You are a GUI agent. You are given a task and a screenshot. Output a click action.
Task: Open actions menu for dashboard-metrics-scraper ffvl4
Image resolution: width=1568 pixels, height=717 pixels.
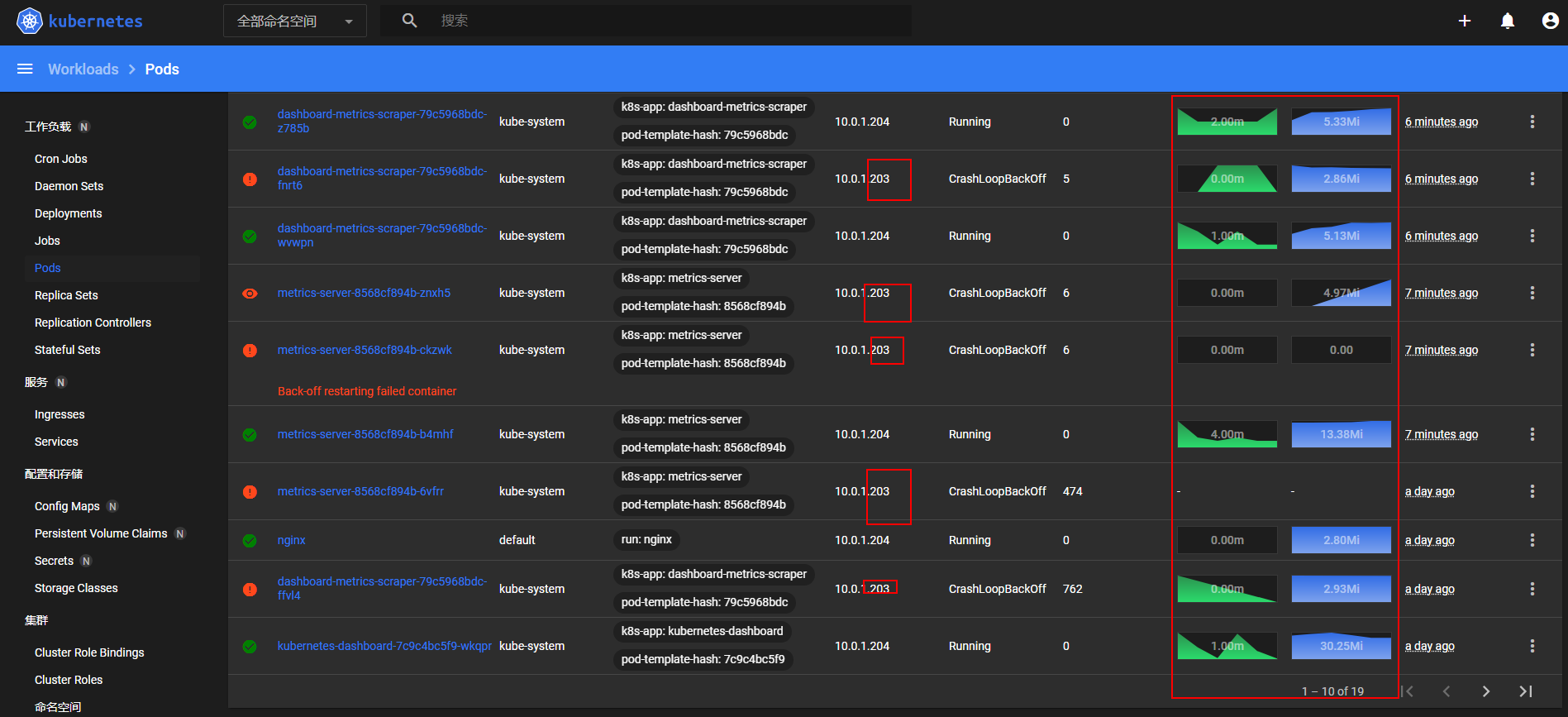coord(1532,589)
